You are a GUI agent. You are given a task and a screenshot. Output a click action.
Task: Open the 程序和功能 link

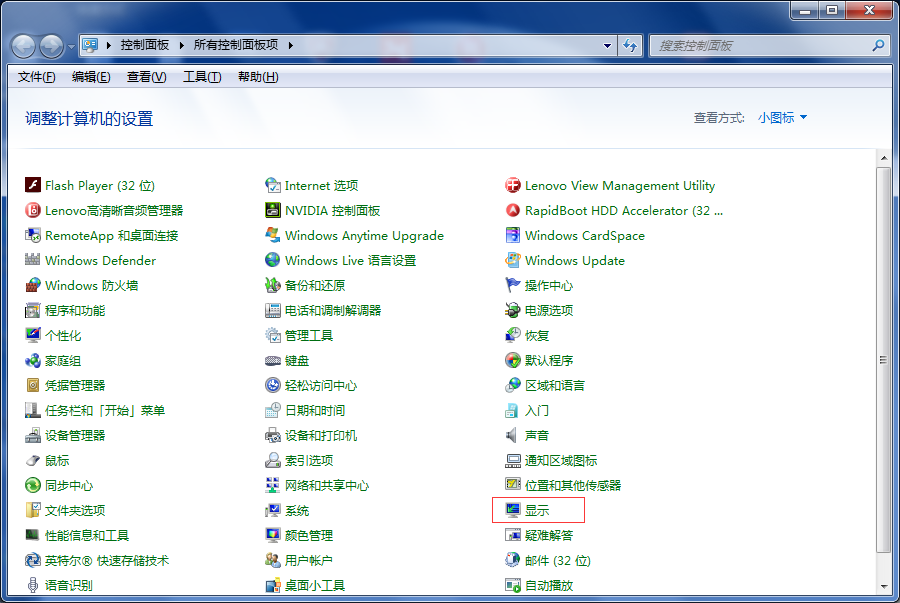coord(75,310)
